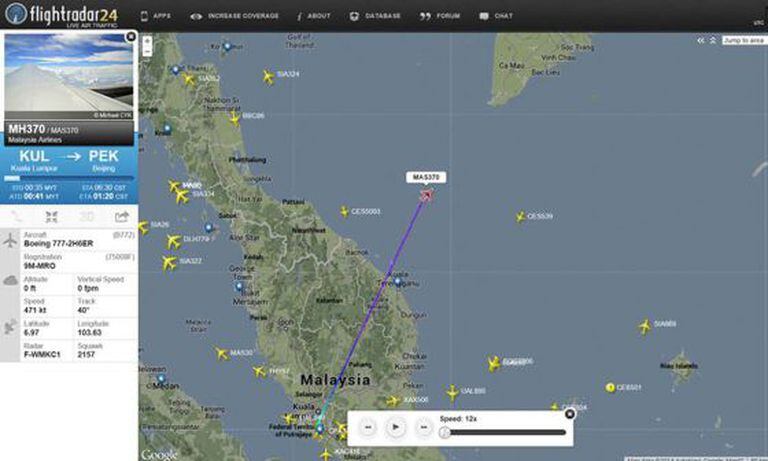Click the aircraft photo thumbnail

click(x=69, y=76)
